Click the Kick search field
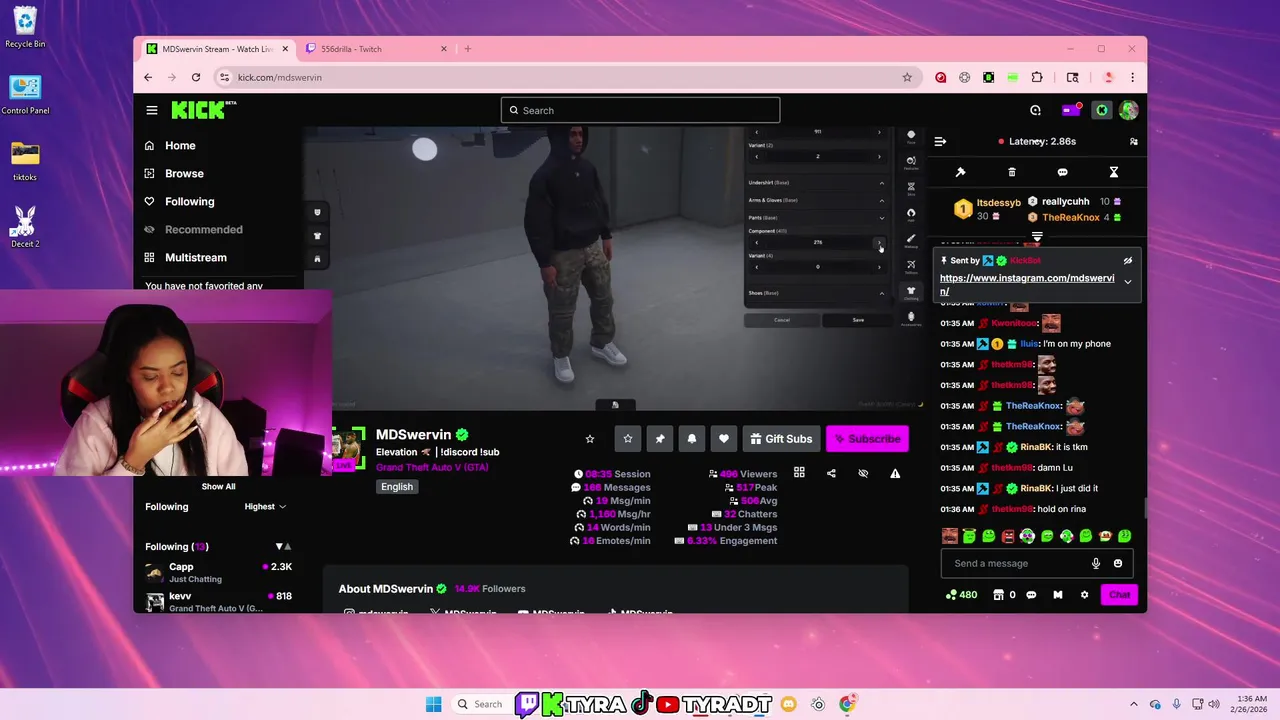This screenshot has width=1280, height=720. point(640,110)
